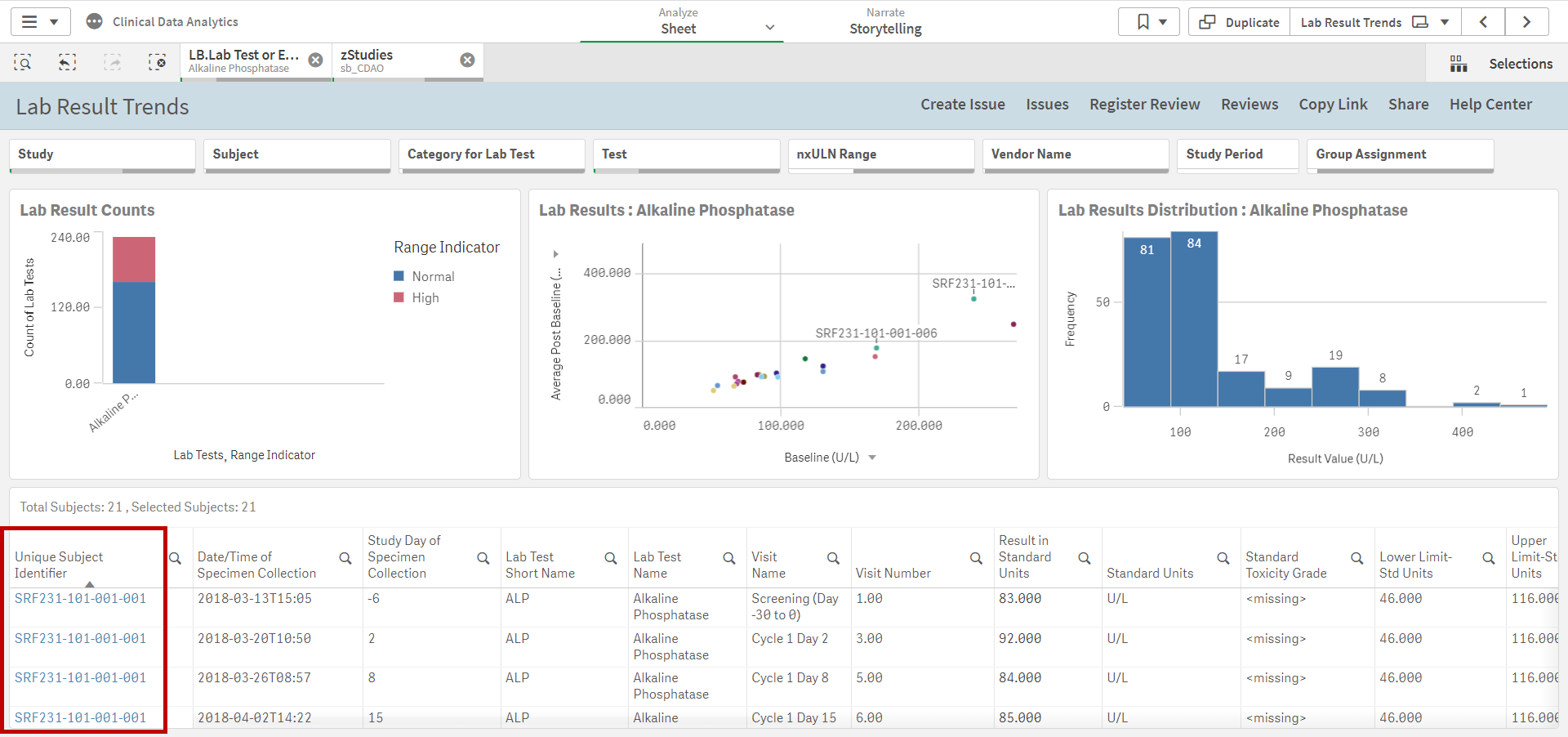Expand the Analyze Sheet dropdown
This screenshot has width=1568, height=737.
(769, 28)
